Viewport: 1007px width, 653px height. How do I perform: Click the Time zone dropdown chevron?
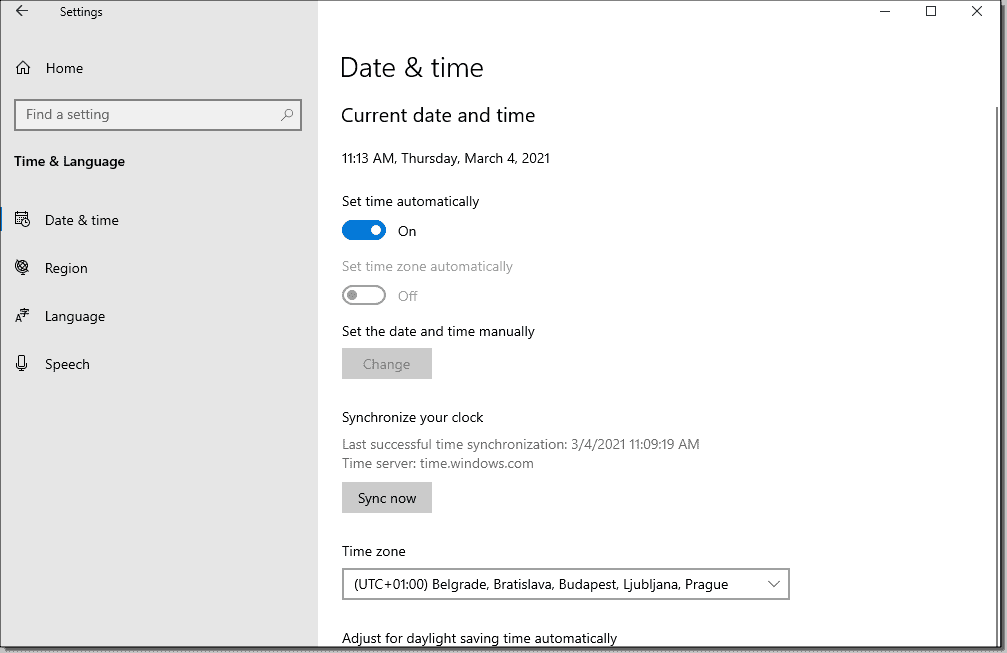pos(773,584)
